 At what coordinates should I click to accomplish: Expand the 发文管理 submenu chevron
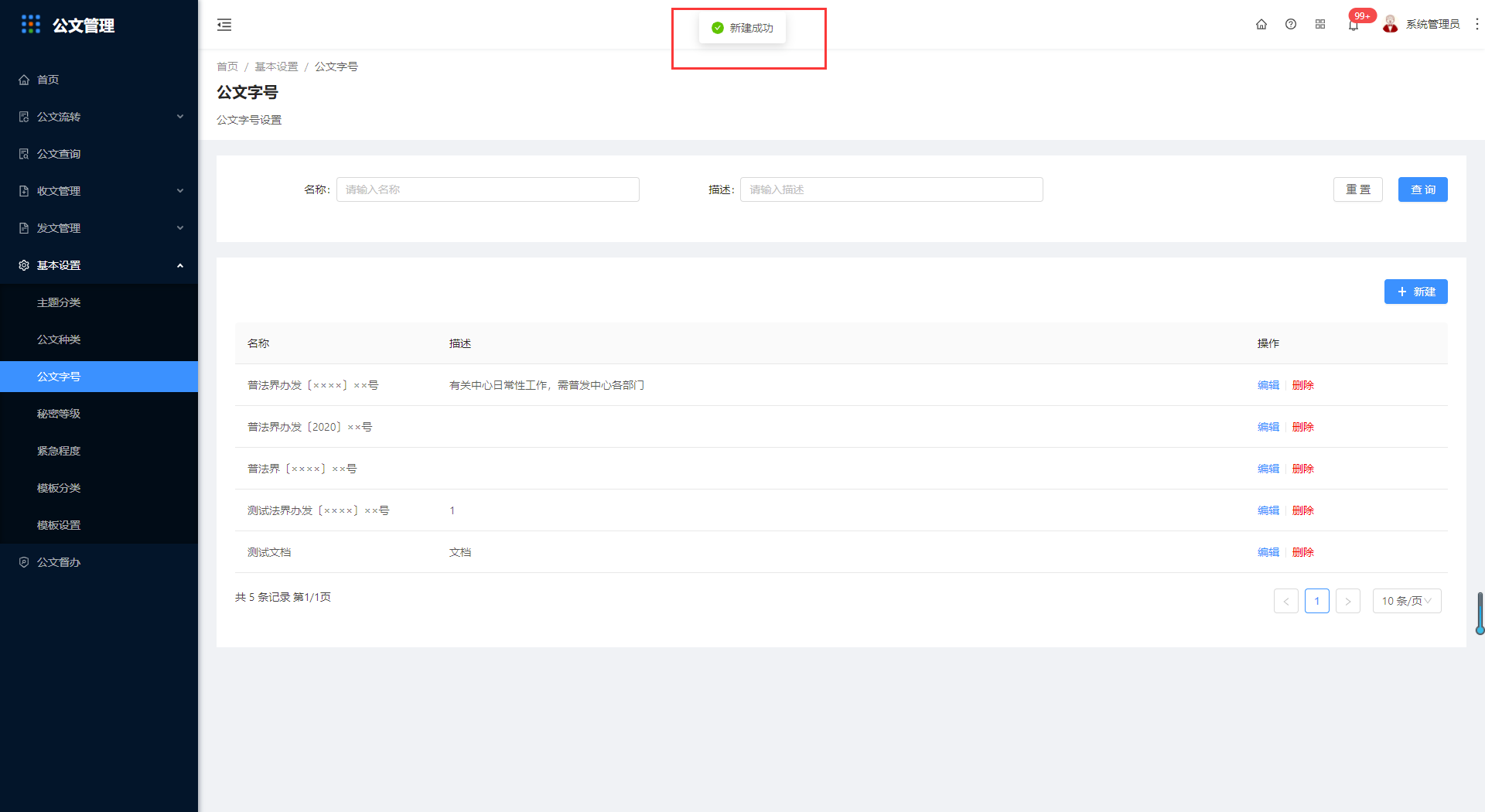click(180, 228)
